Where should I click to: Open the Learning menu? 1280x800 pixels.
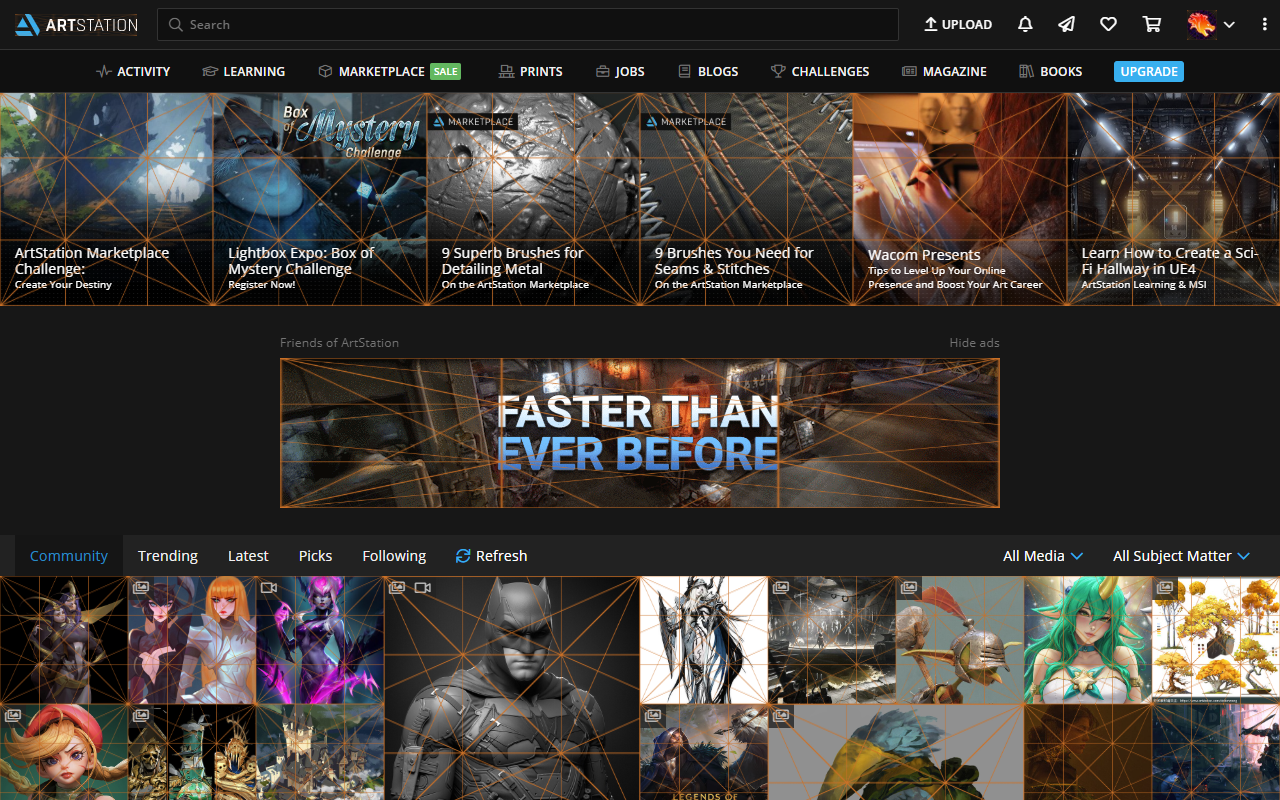click(x=243, y=71)
